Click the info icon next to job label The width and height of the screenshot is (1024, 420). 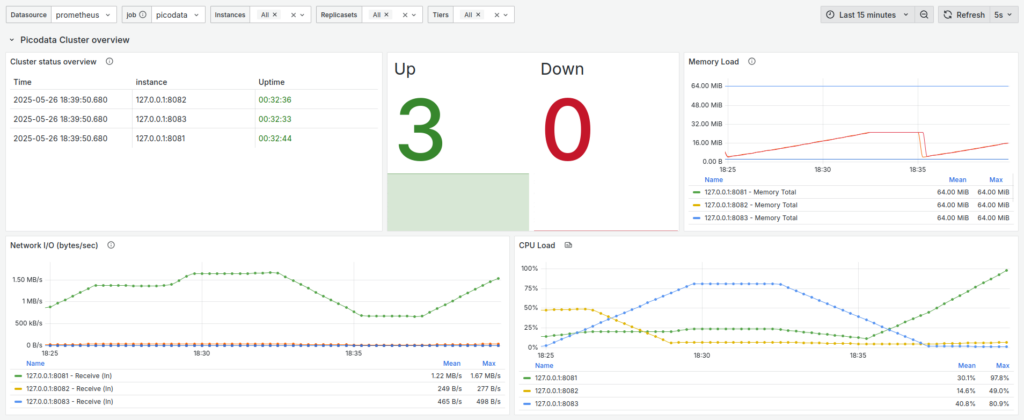pyautogui.click(x=142, y=15)
